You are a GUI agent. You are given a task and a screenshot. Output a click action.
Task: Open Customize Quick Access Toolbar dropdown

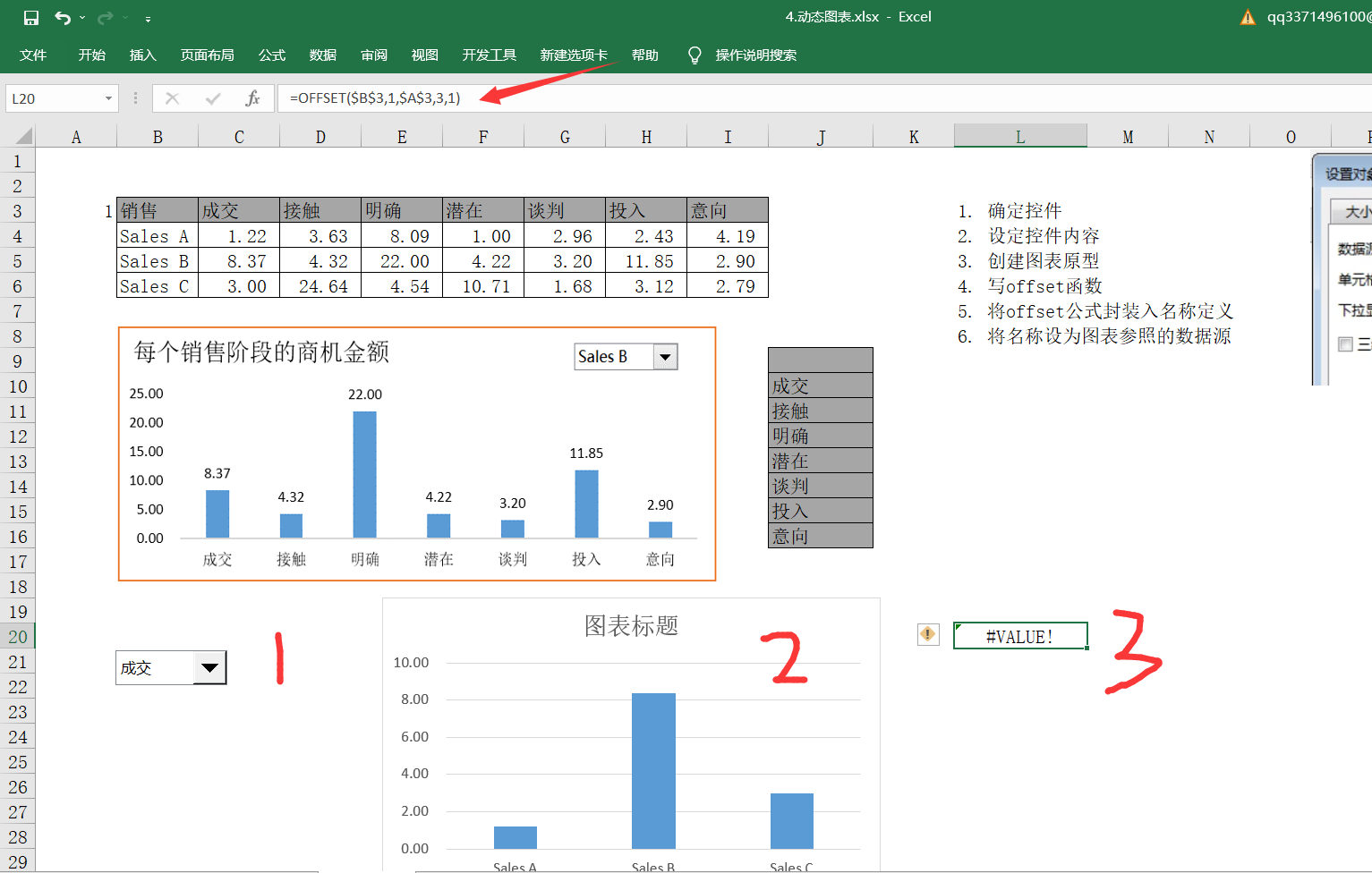point(148,19)
